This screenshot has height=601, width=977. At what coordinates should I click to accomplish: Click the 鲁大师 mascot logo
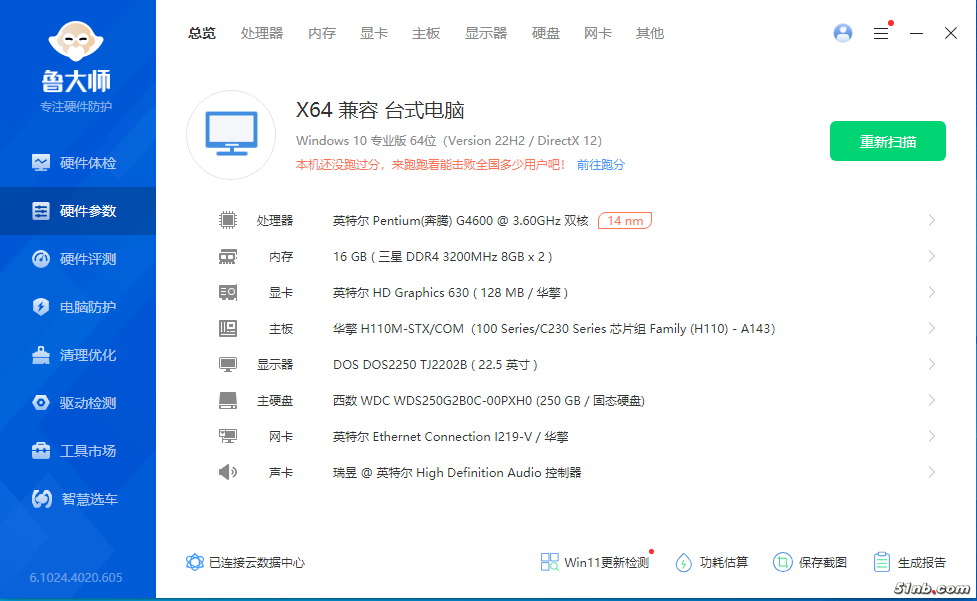(x=76, y=41)
